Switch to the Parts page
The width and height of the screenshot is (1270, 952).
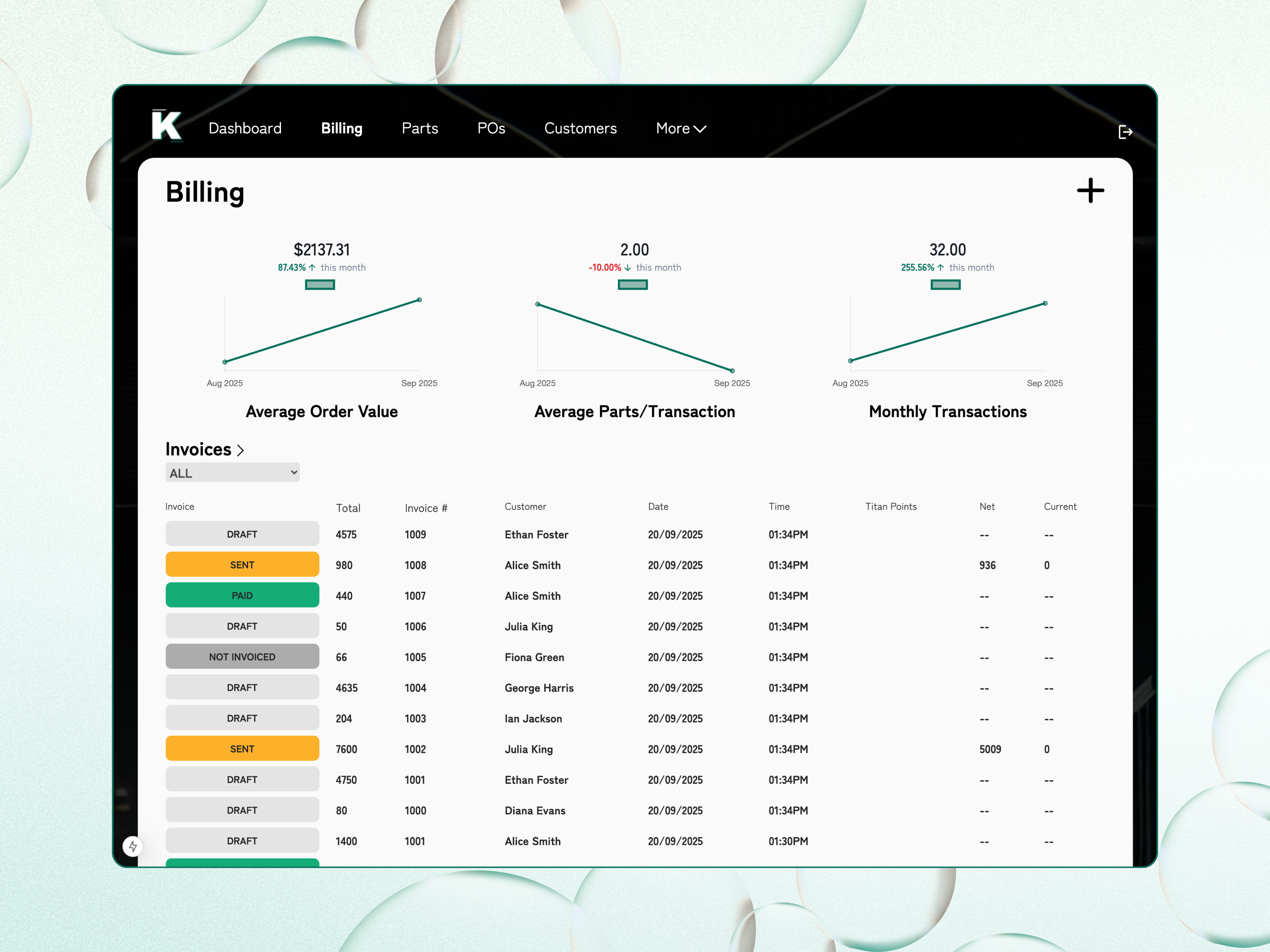click(420, 129)
